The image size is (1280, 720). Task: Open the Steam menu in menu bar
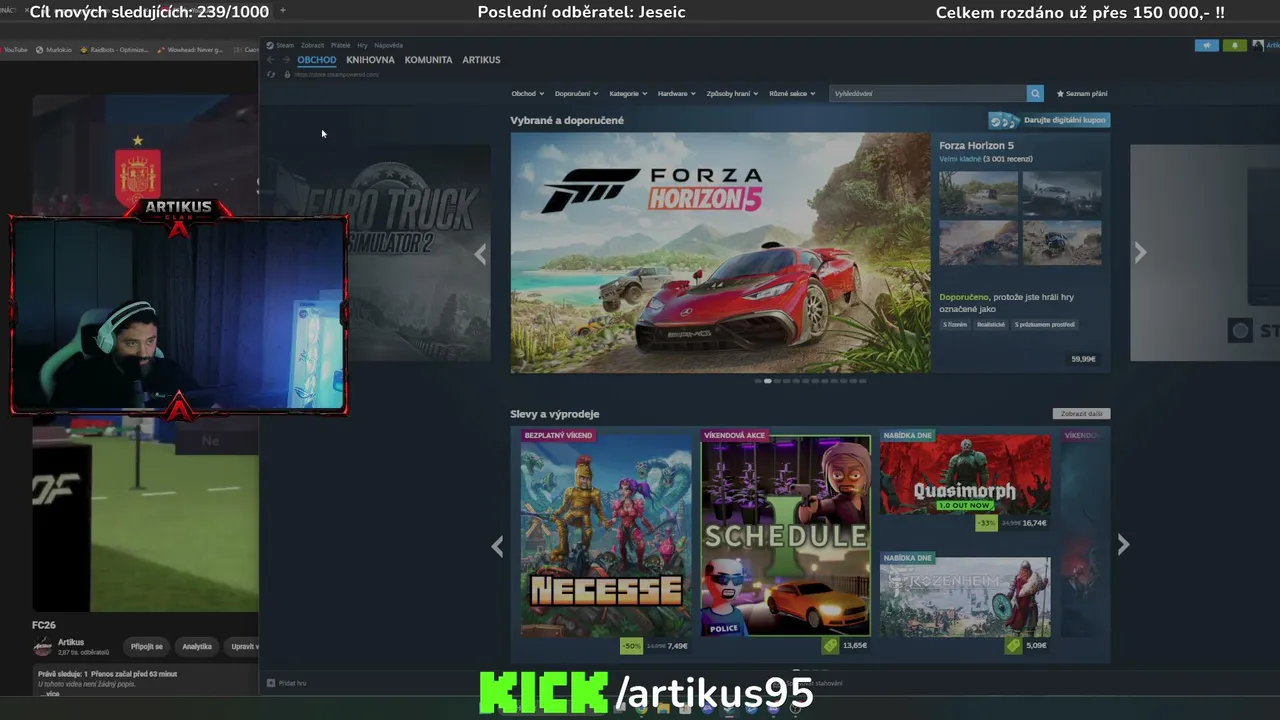(x=285, y=45)
